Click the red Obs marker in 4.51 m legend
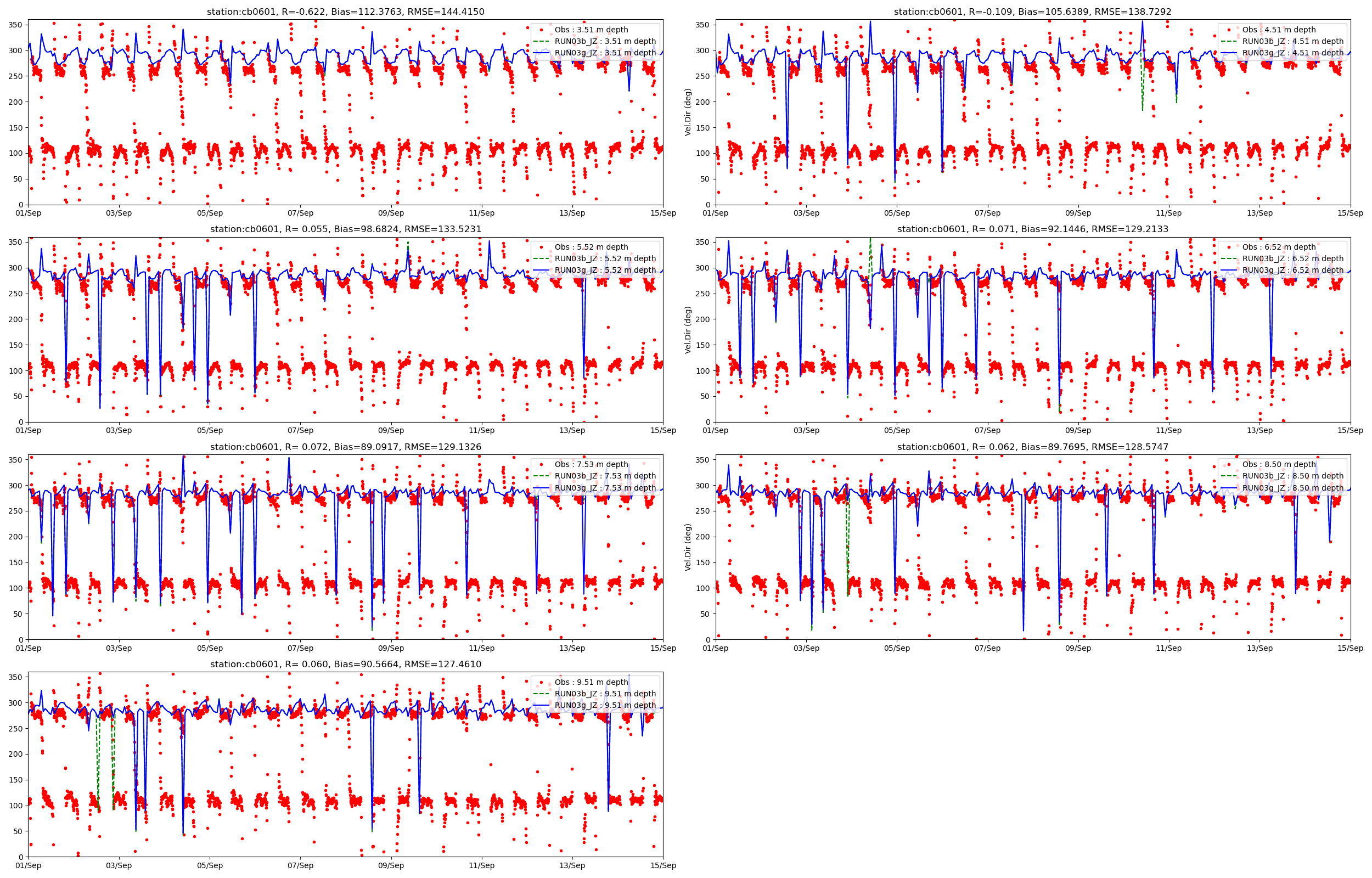The image size is (1372, 878). pos(1229,30)
